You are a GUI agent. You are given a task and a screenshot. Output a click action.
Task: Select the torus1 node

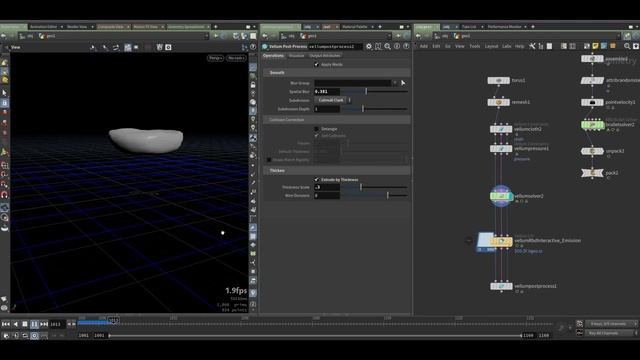(x=498, y=80)
